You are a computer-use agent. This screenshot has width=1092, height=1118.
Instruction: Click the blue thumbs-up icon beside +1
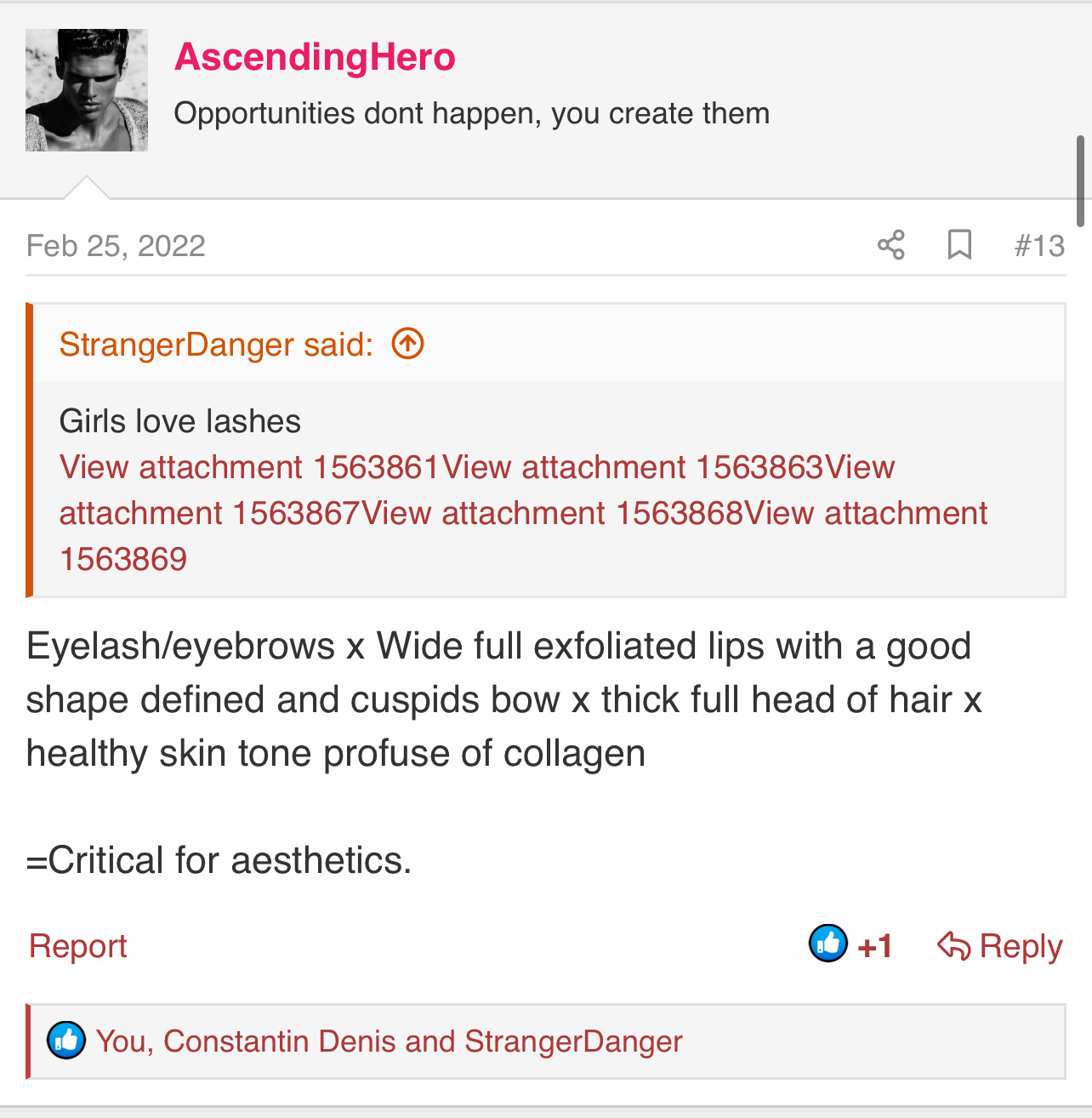click(x=828, y=944)
